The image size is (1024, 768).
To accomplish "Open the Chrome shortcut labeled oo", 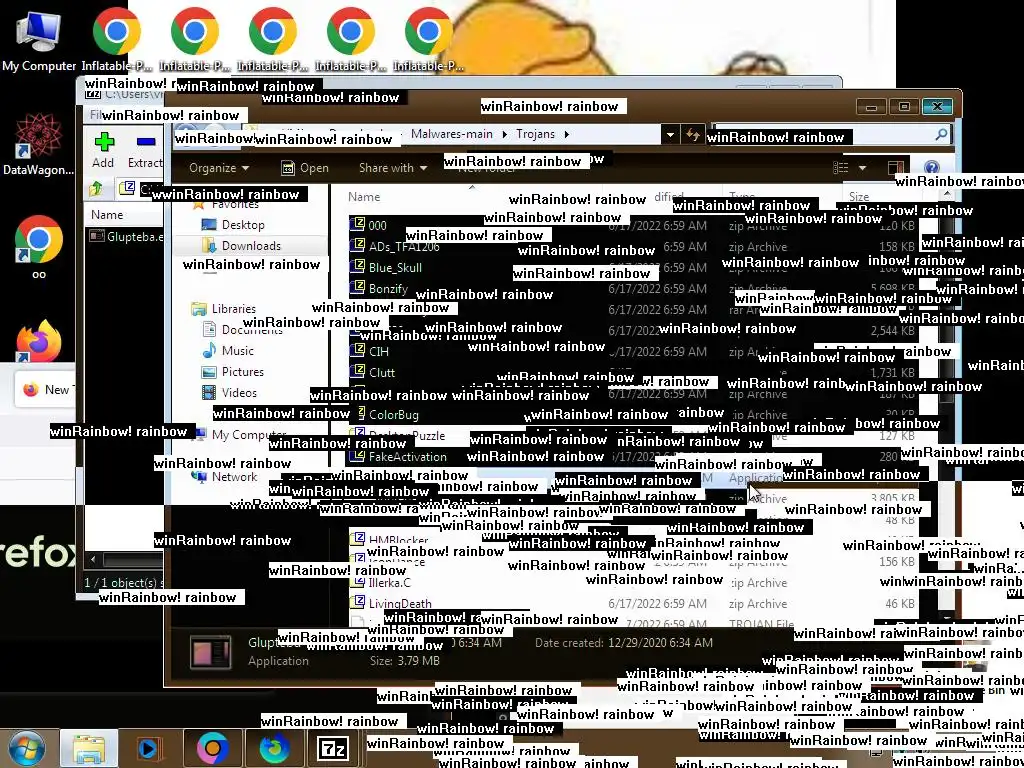I will click(39, 247).
